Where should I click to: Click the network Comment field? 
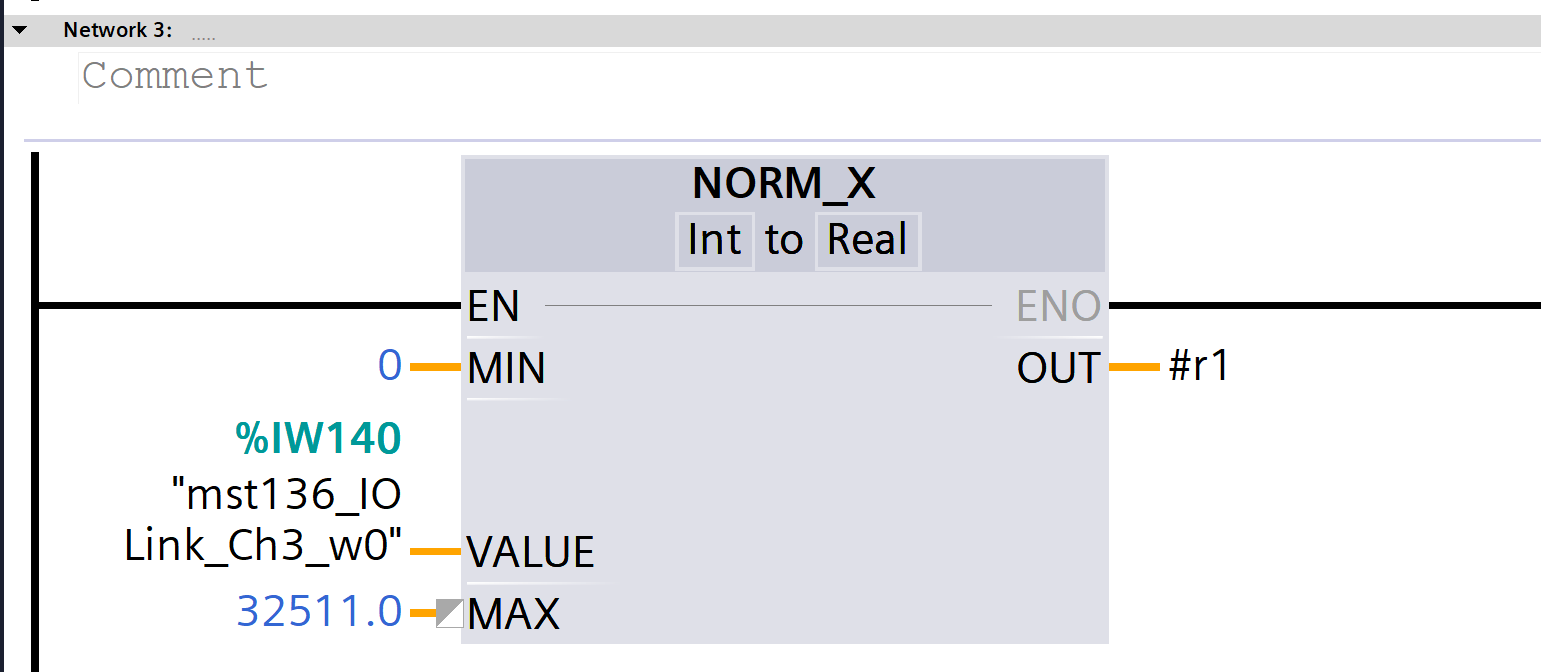175,76
